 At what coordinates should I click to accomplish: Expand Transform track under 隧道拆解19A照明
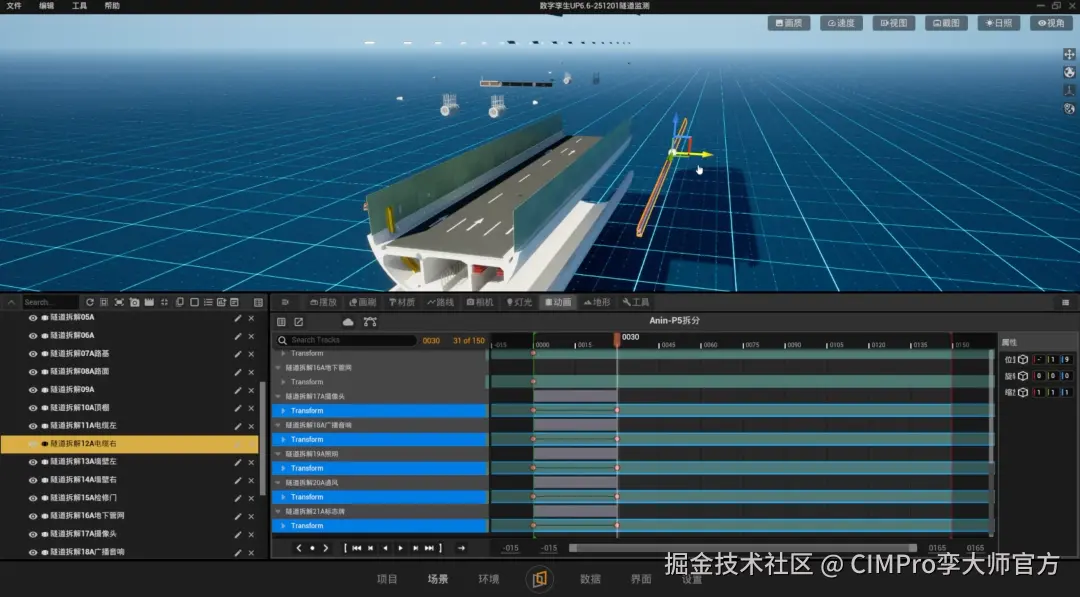[283, 468]
